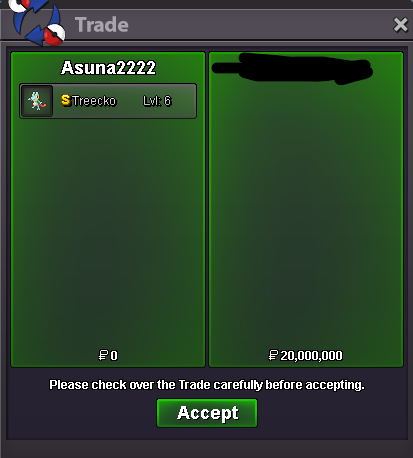This screenshot has height=458, width=413.
Task: Click the gold shiny S icon
Action: 66,100
